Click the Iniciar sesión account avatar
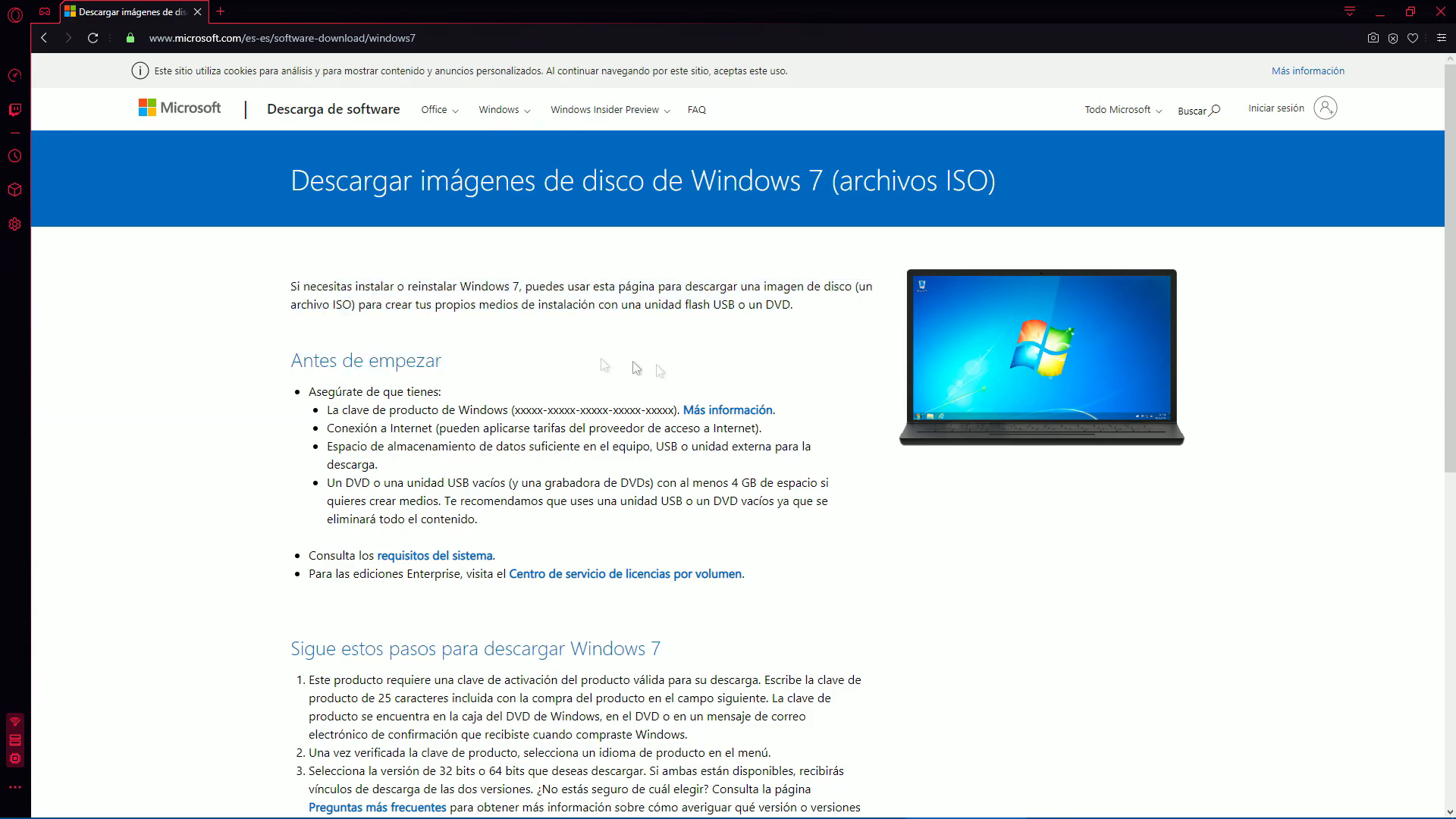This screenshot has width=1456, height=819. [x=1325, y=108]
